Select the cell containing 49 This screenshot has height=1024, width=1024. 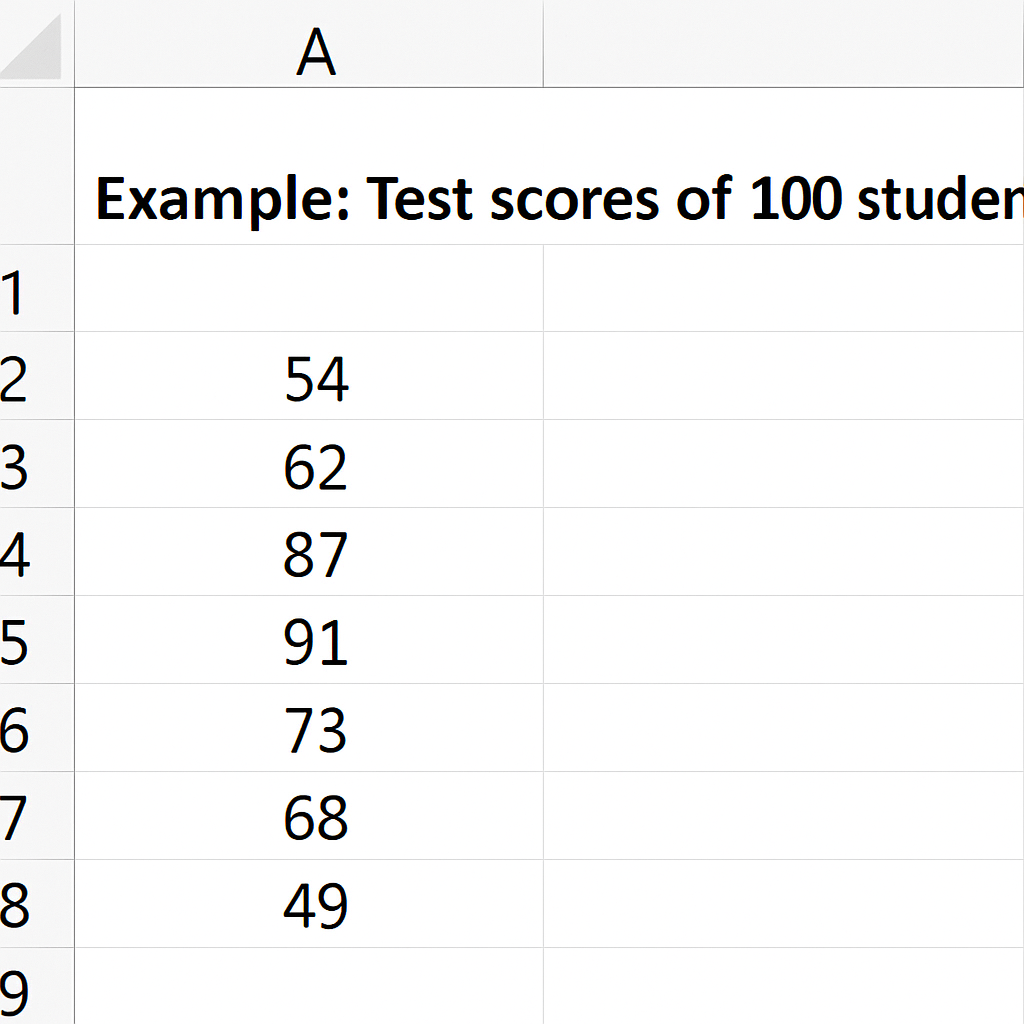314,906
